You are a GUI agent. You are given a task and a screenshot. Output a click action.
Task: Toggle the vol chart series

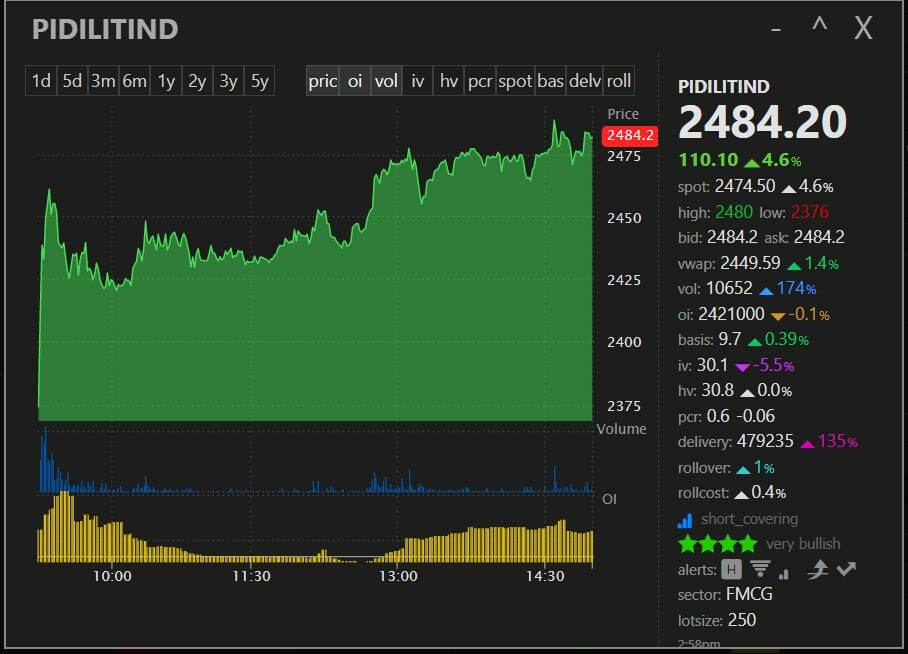click(386, 81)
